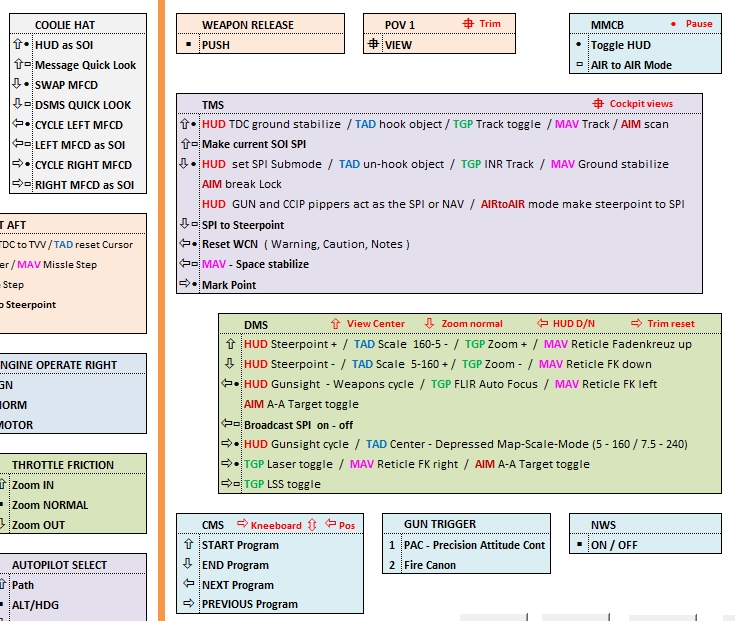Click the up arrow beside HUD as SOI
The height and width of the screenshot is (621, 735).
pos(18,44)
